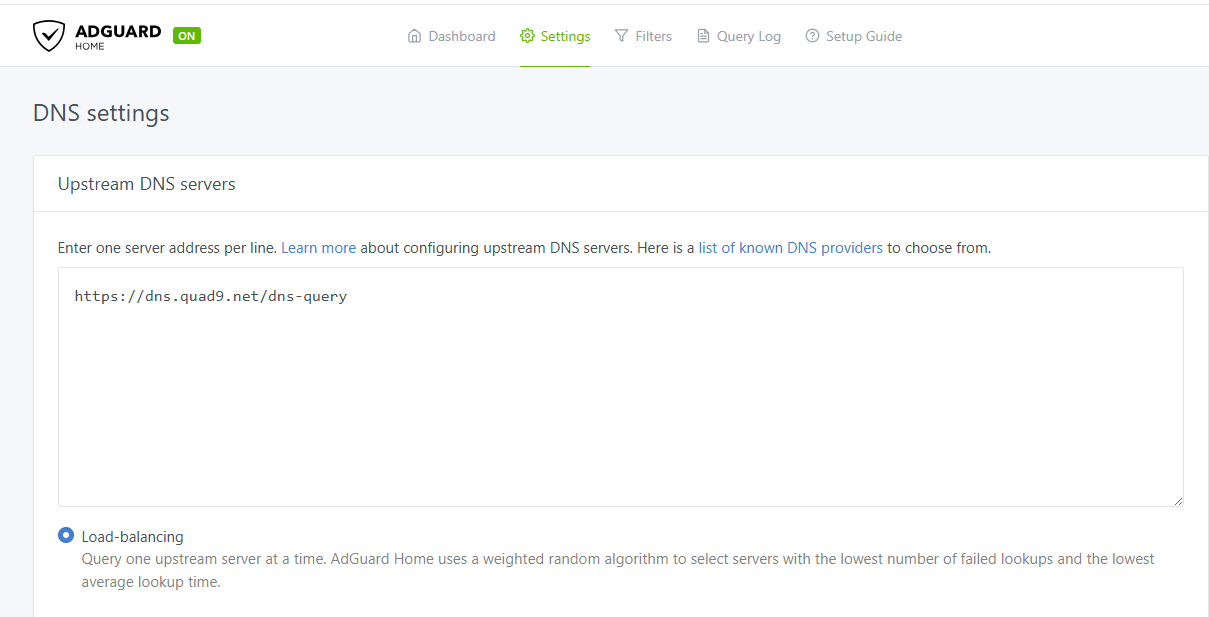The image size is (1209, 617).
Task: Click the AdGuard shield logo icon
Action: [48, 36]
